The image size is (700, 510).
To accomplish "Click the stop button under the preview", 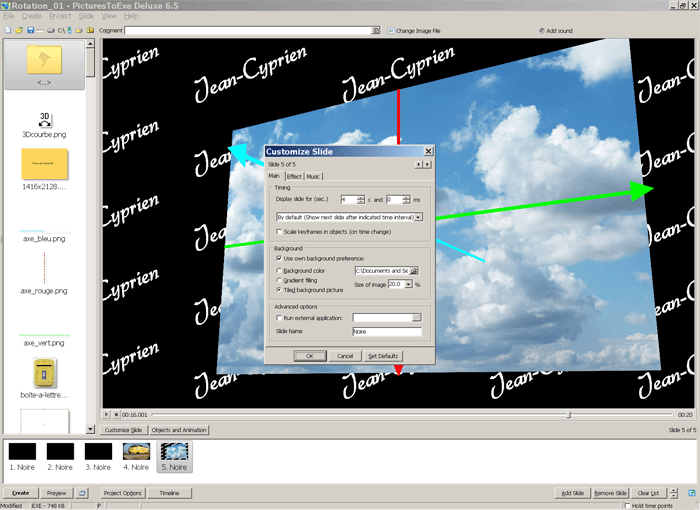I will [x=116, y=414].
